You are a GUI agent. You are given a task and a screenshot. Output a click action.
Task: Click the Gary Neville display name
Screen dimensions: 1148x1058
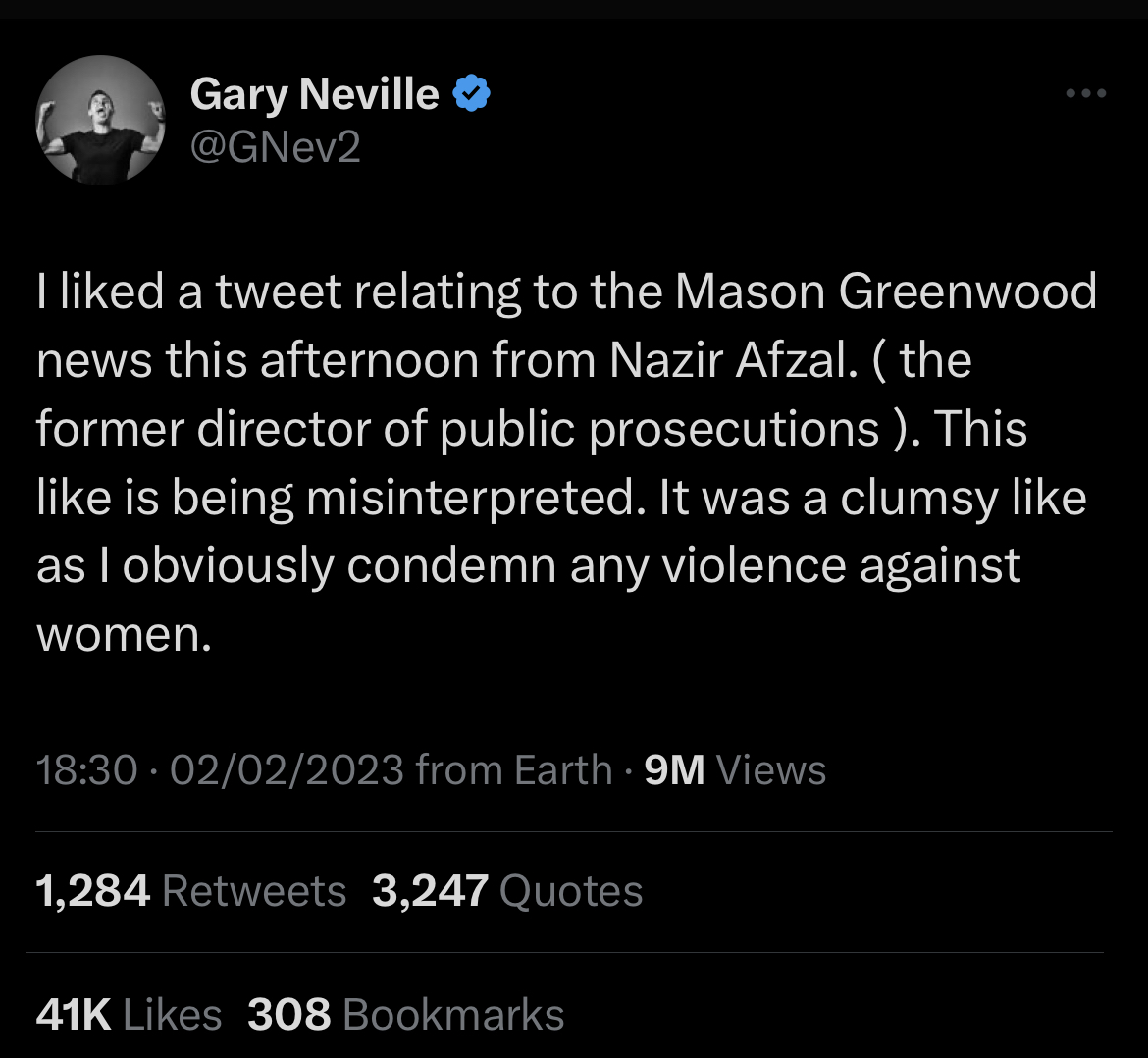tap(314, 94)
